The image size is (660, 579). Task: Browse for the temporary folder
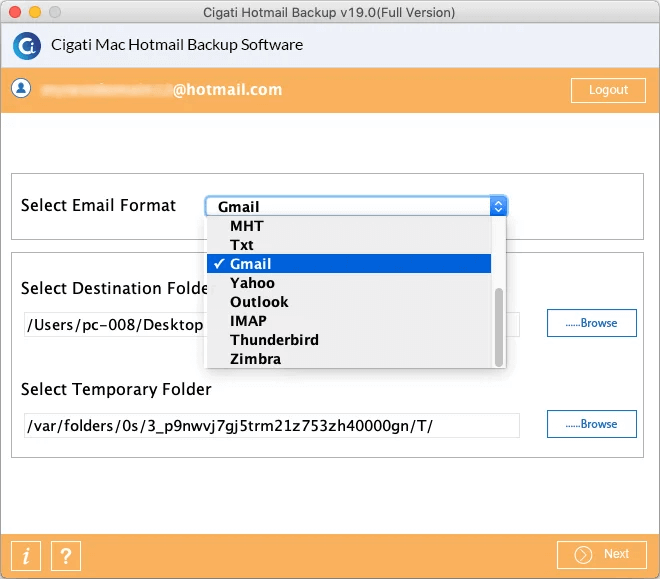point(591,424)
